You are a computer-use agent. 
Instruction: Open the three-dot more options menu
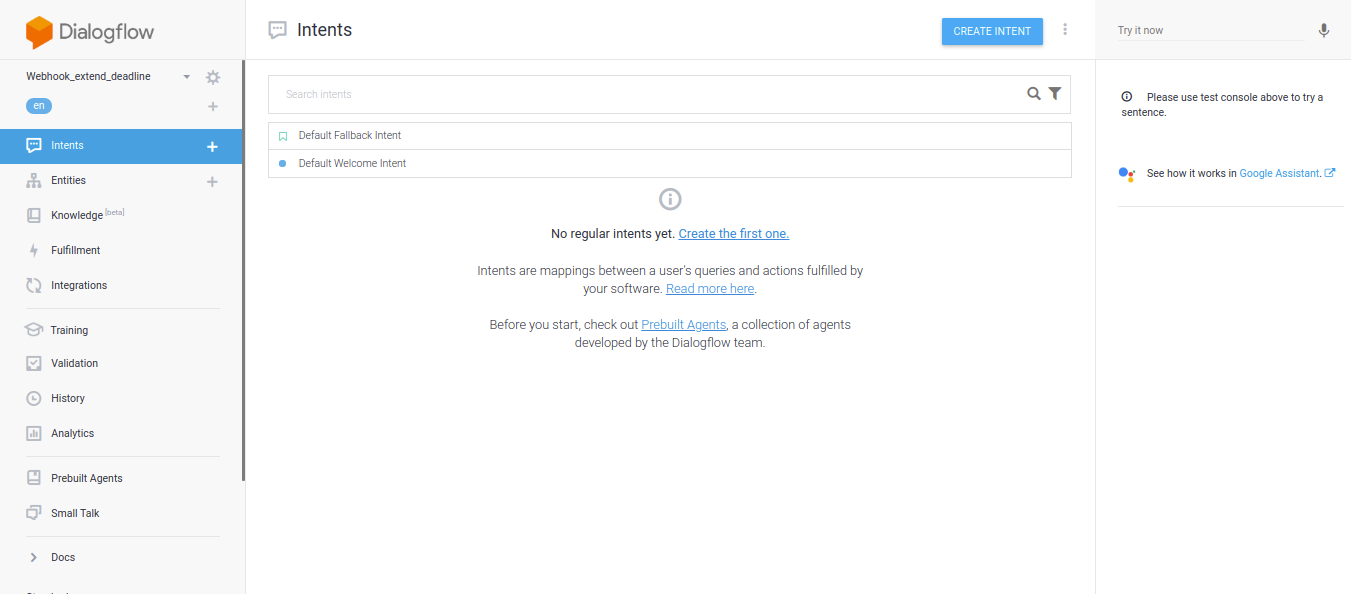pyautogui.click(x=1065, y=30)
